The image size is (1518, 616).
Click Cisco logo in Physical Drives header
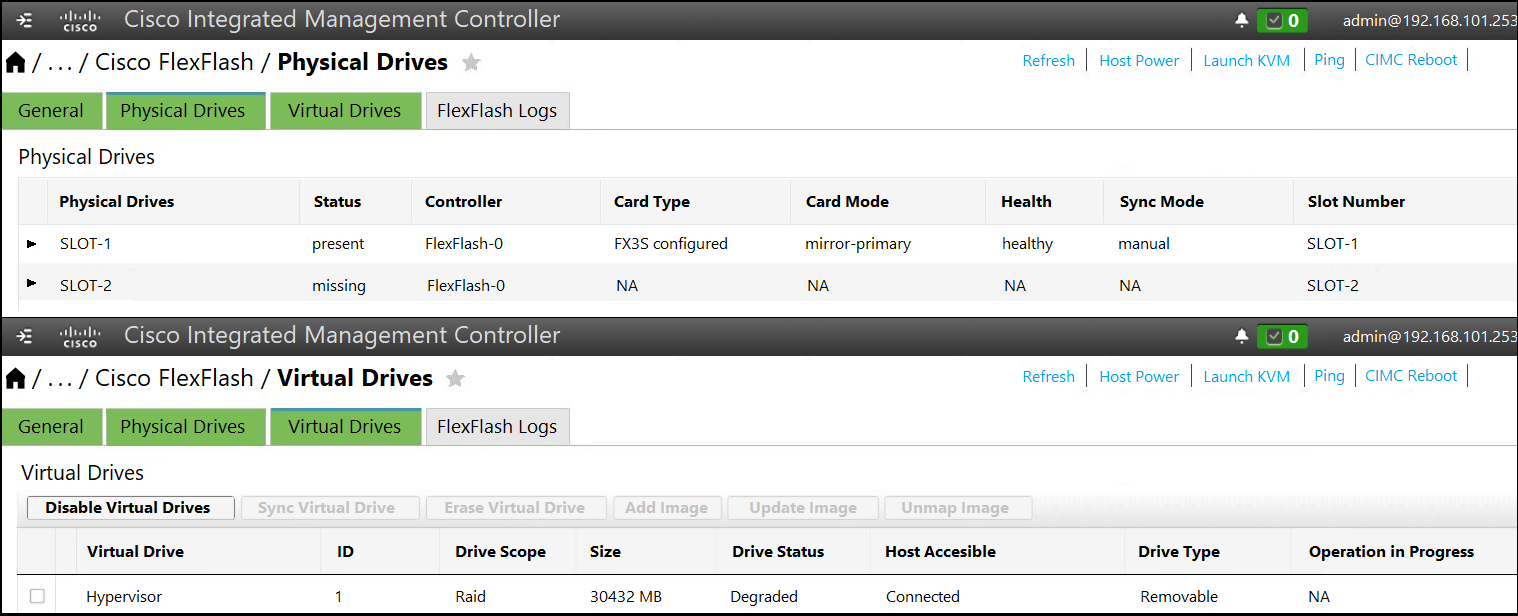[x=80, y=20]
